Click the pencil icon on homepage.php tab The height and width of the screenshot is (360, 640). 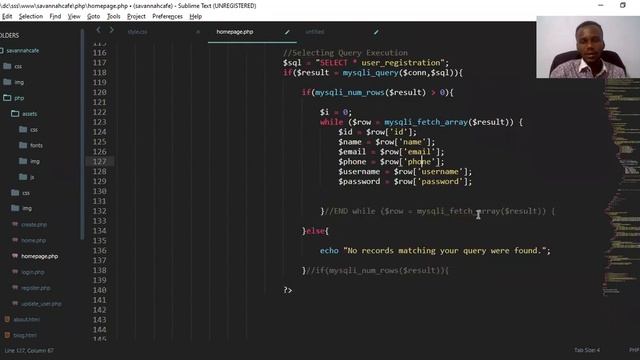[x=287, y=32]
